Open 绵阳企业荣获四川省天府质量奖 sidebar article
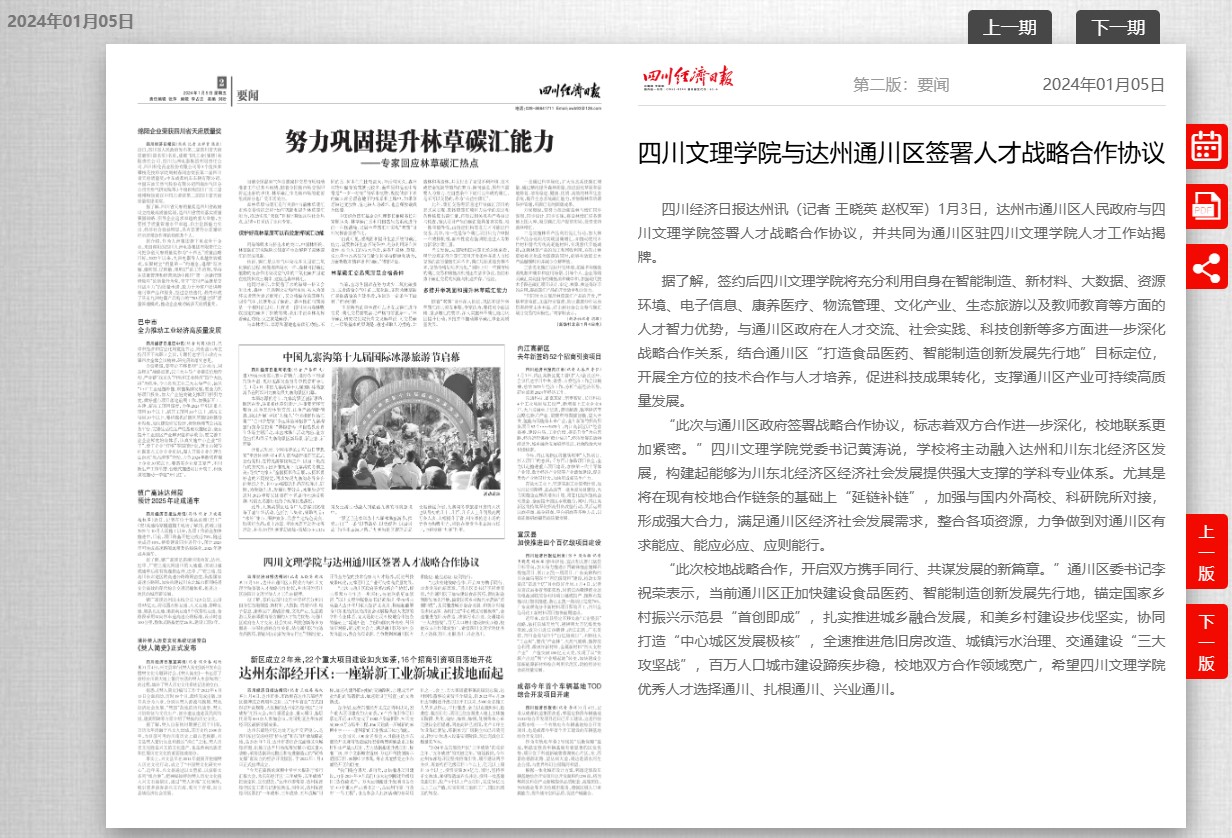Image resolution: width=1232 pixels, height=838 pixels. coord(179,132)
